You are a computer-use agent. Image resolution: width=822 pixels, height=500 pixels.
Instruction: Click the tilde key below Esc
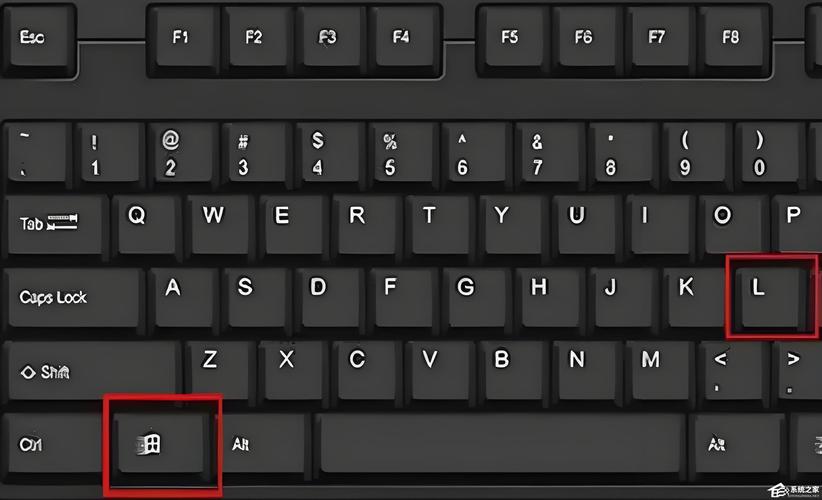pyautogui.click(x=37, y=154)
